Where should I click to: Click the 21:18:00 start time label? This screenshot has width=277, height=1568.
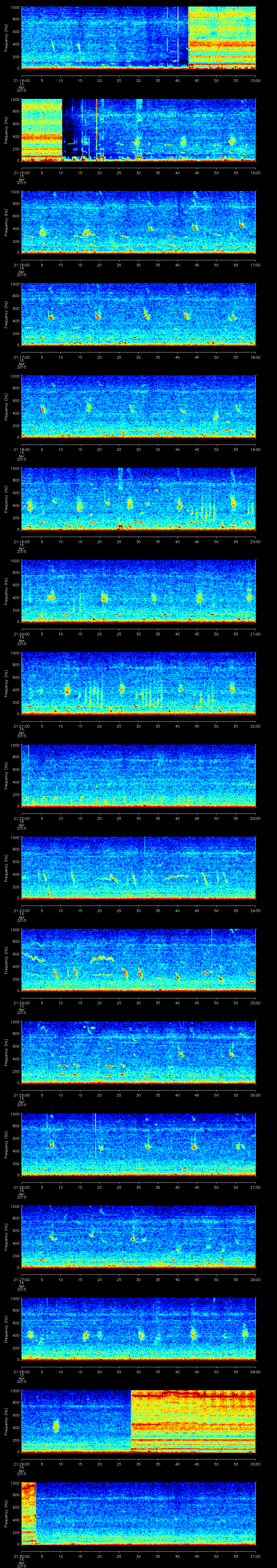click(x=21, y=449)
